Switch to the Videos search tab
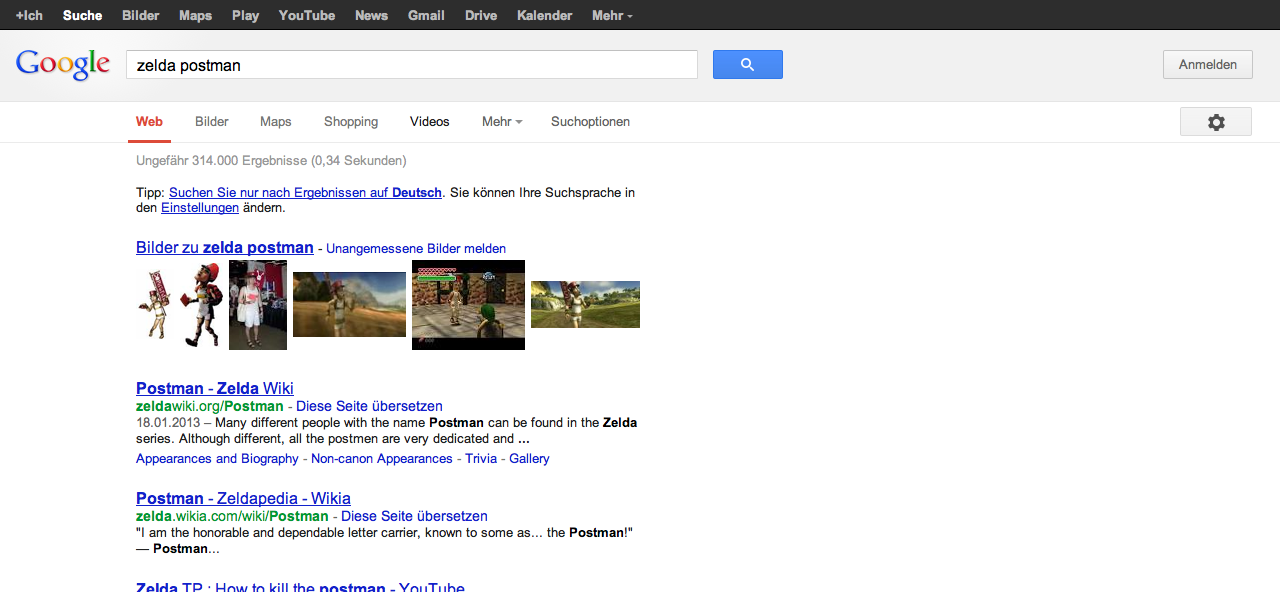The width and height of the screenshot is (1280, 592). coord(430,122)
